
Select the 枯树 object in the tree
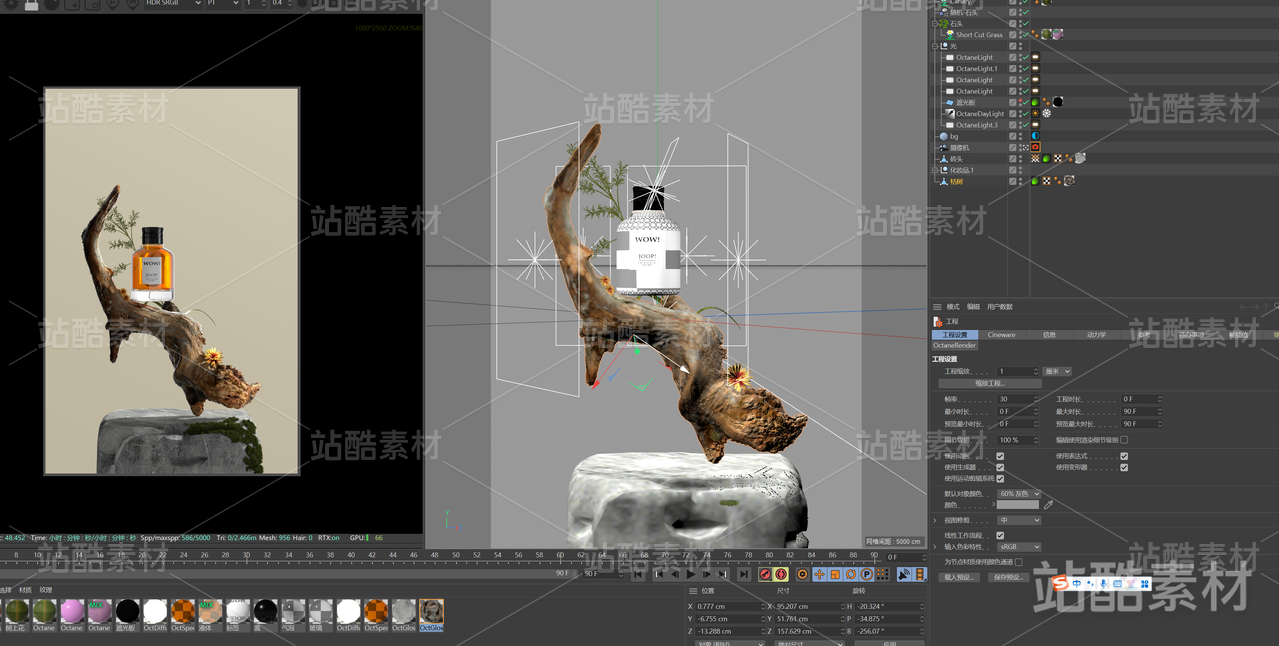point(957,181)
